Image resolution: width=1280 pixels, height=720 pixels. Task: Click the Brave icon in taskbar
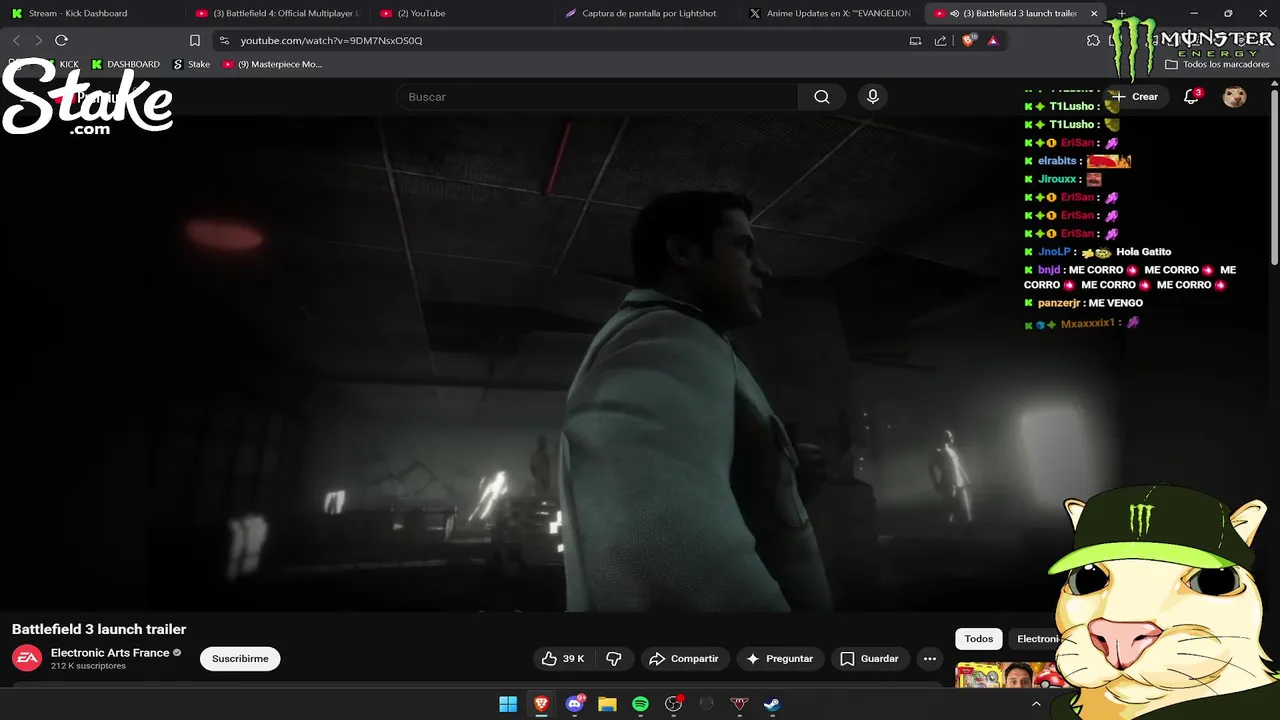541,704
